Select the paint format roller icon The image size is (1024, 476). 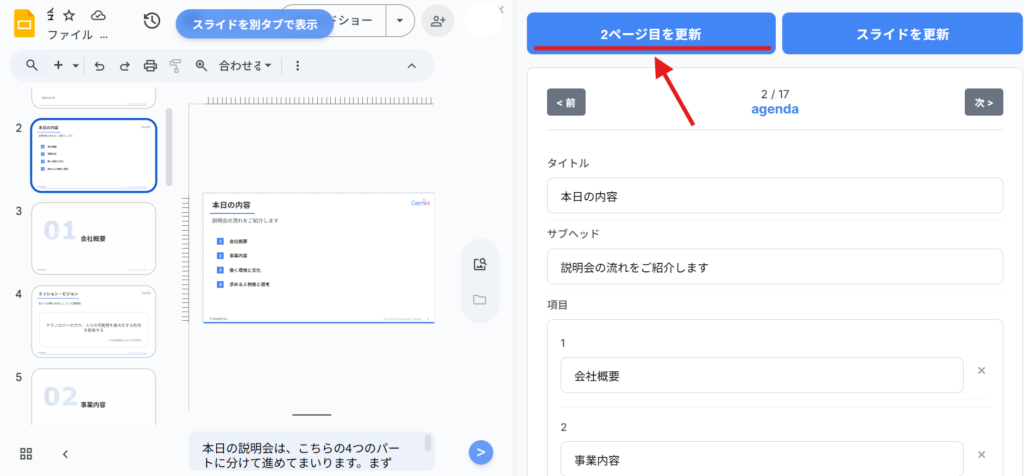(x=175, y=66)
